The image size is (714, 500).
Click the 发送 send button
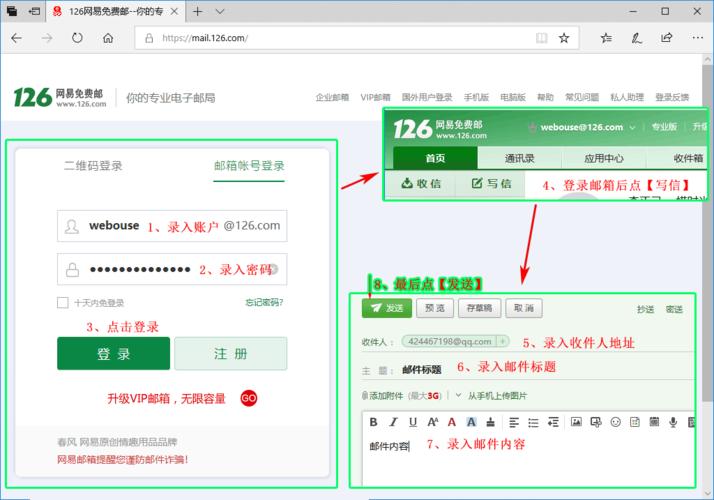pyautogui.click(x=387, y=308)
